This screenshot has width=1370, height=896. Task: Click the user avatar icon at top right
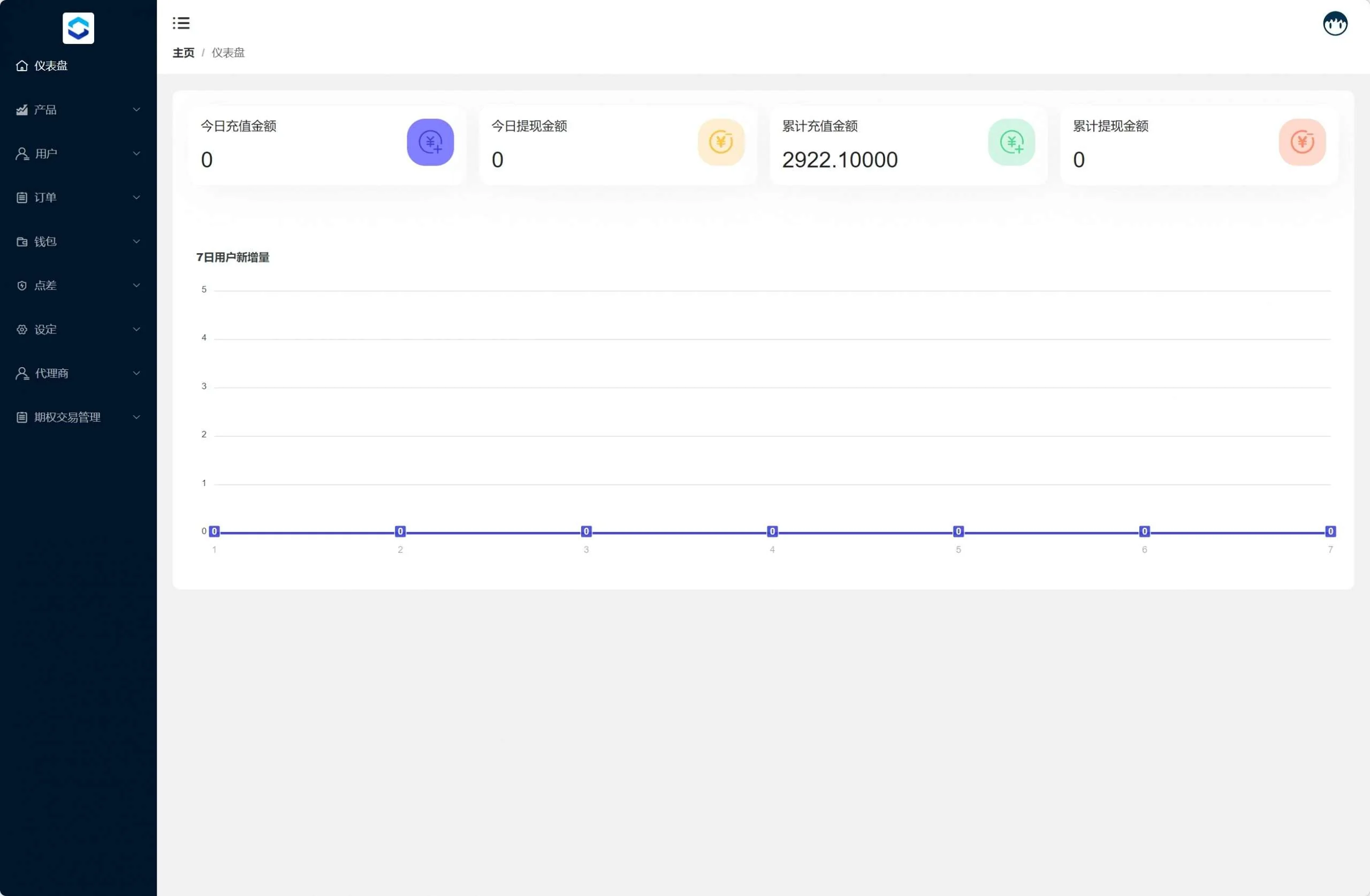(1334, 24)
